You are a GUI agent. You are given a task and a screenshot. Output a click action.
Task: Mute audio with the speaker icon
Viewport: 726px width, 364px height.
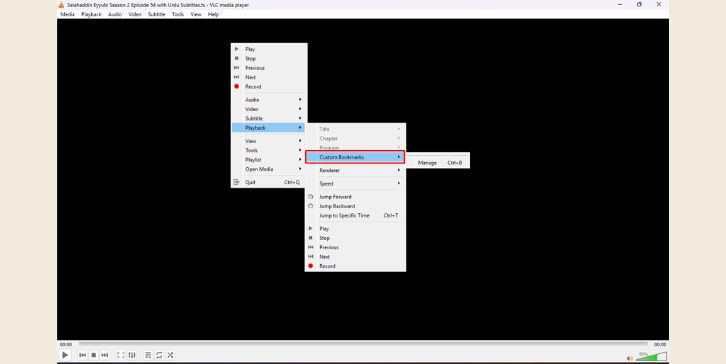click(630, 358)
